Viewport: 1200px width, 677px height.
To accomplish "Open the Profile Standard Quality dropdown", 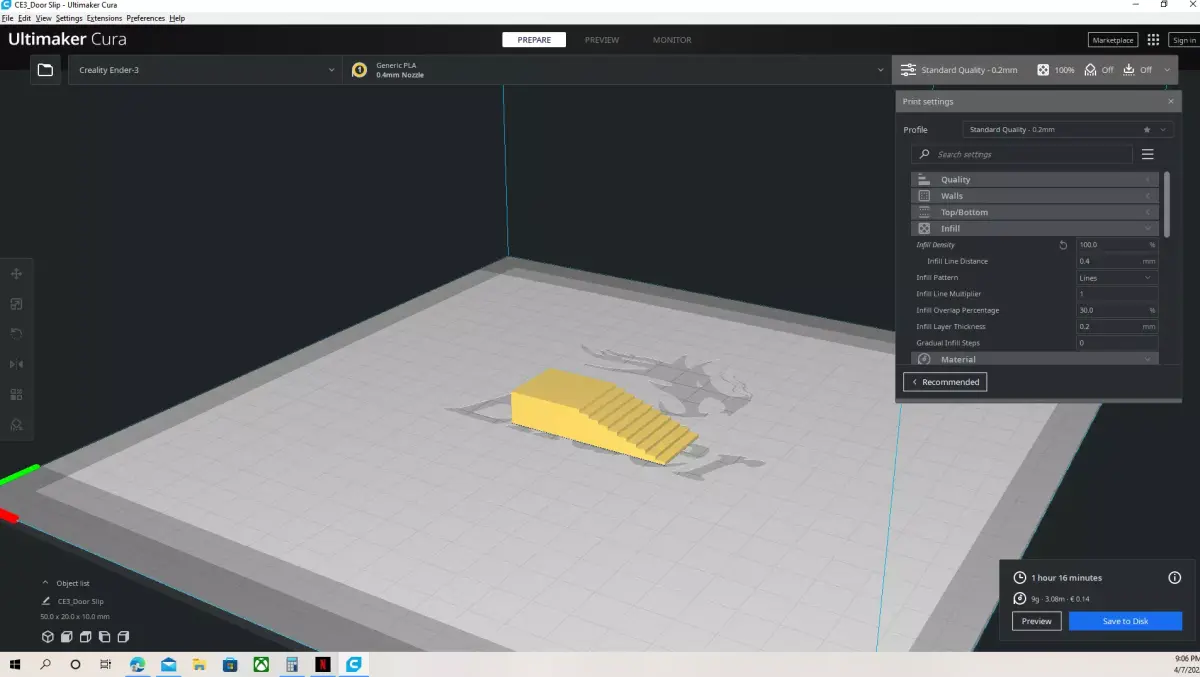I will pos(1068,130).
